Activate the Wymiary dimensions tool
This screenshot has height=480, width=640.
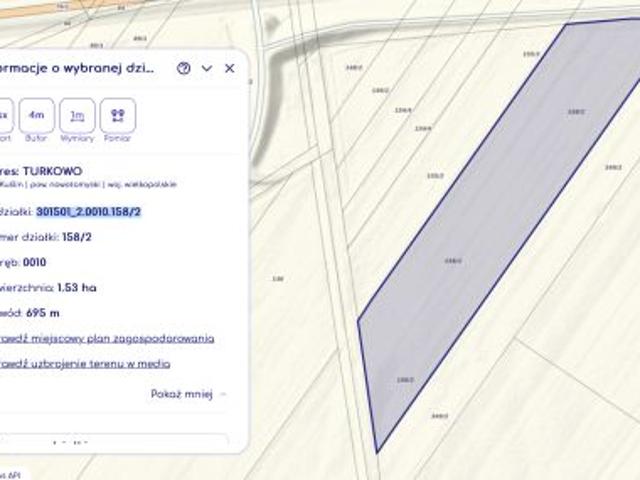pos(77,116)
